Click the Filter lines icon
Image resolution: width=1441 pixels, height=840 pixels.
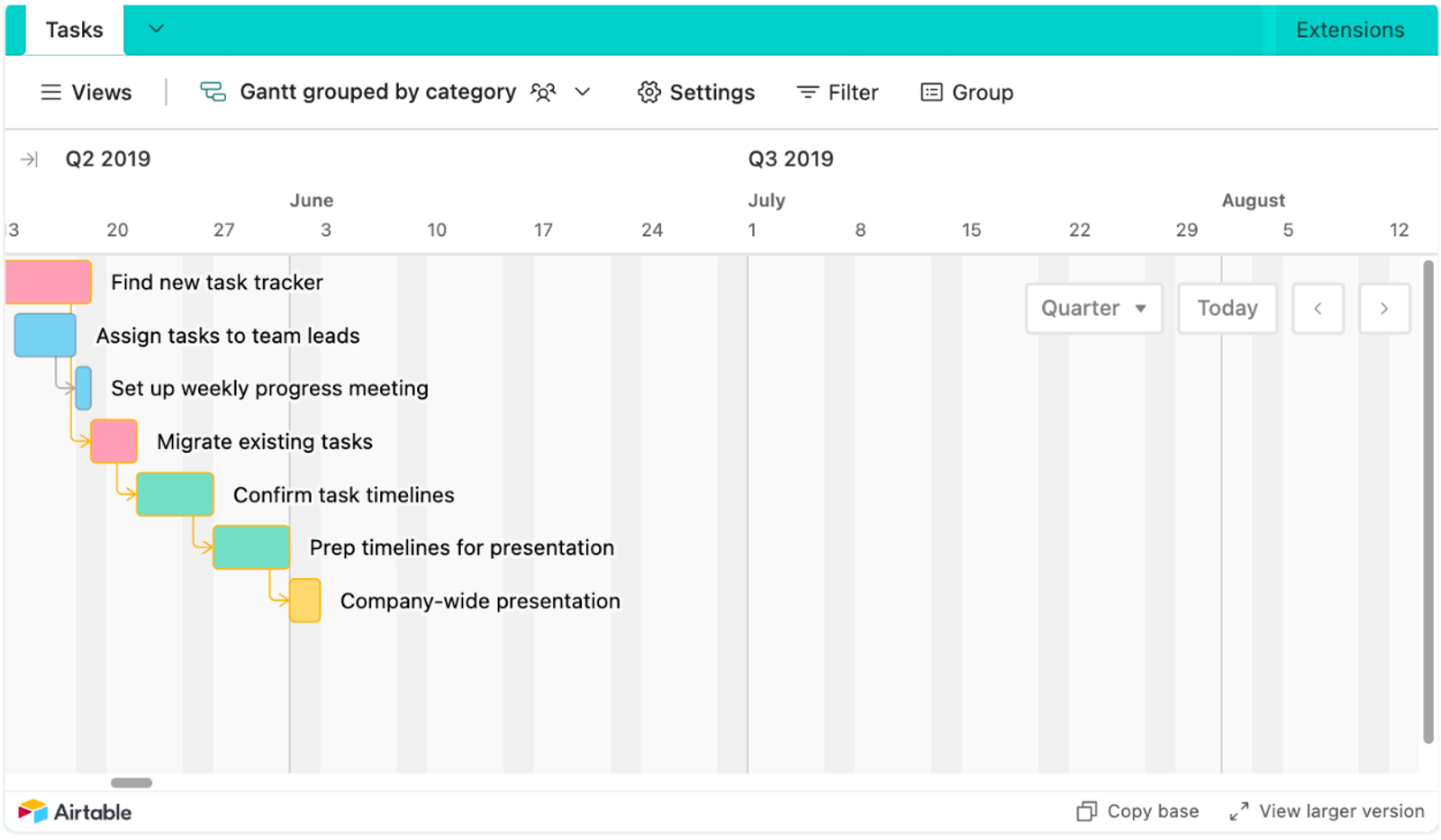coord(808,92)
